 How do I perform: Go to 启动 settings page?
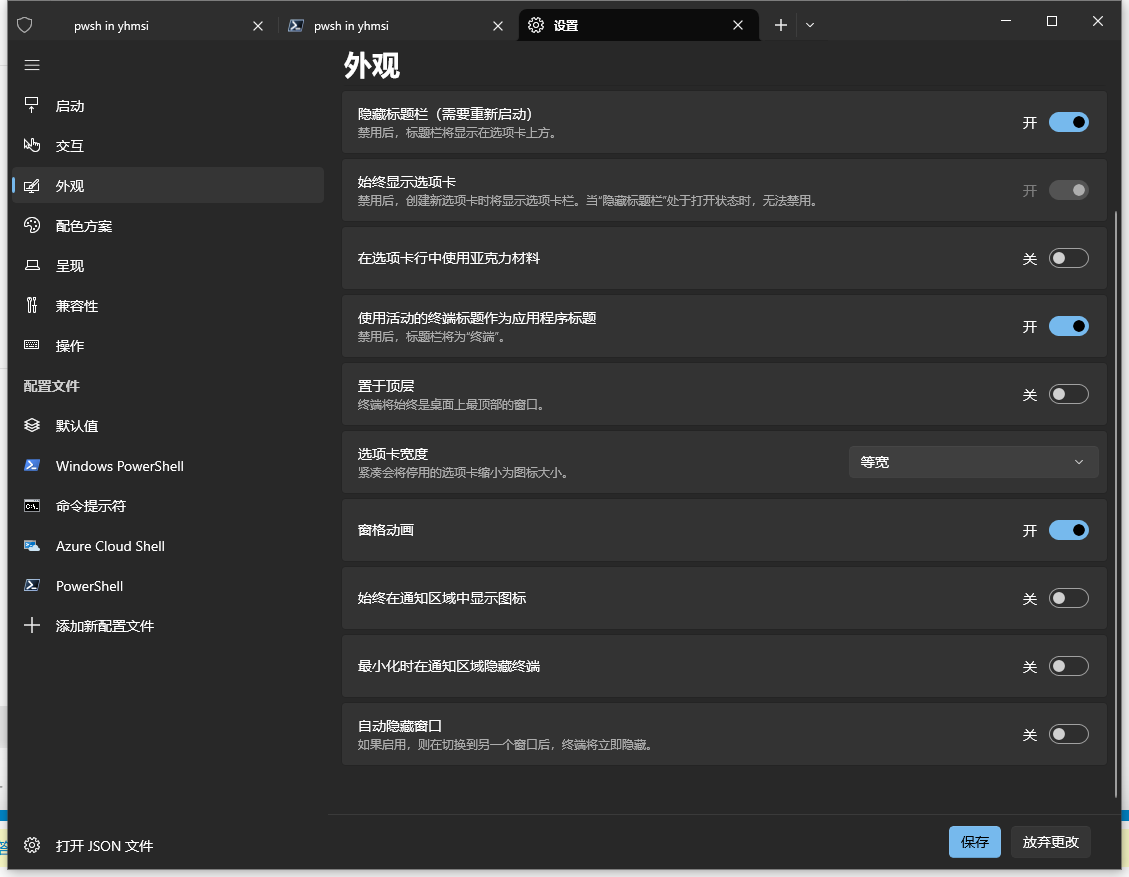[167, 106]
